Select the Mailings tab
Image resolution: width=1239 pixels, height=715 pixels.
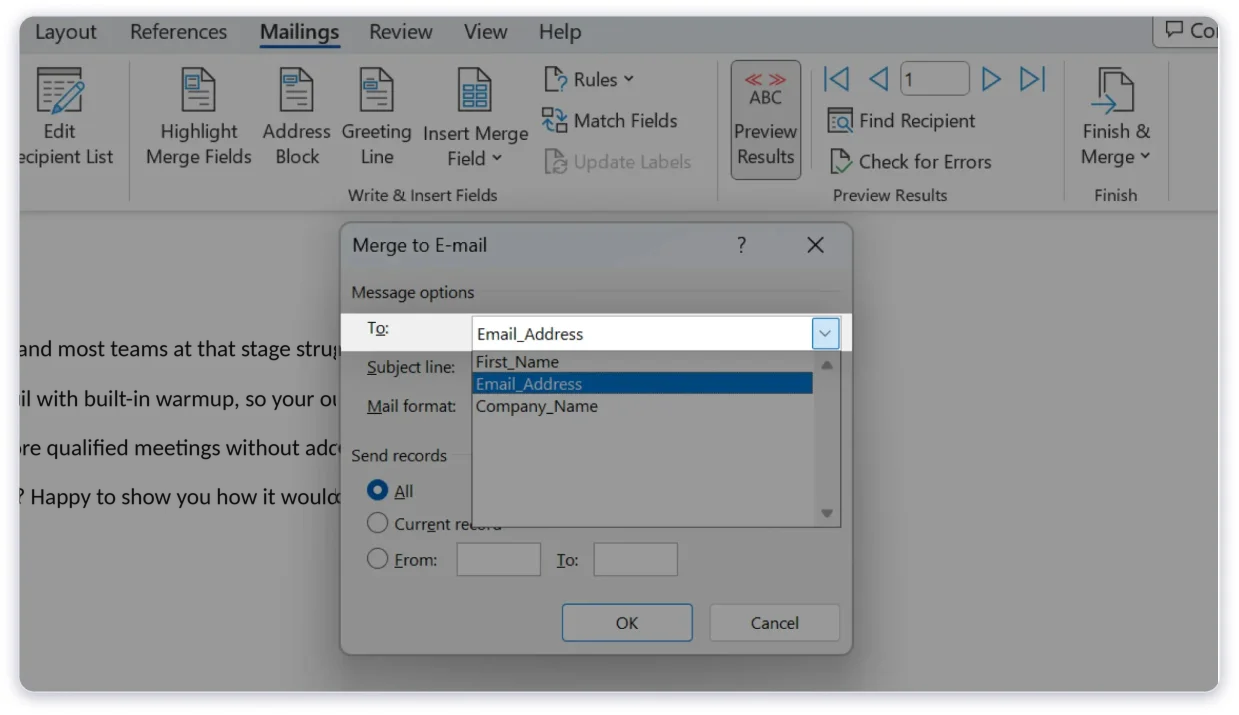point(299,32)
